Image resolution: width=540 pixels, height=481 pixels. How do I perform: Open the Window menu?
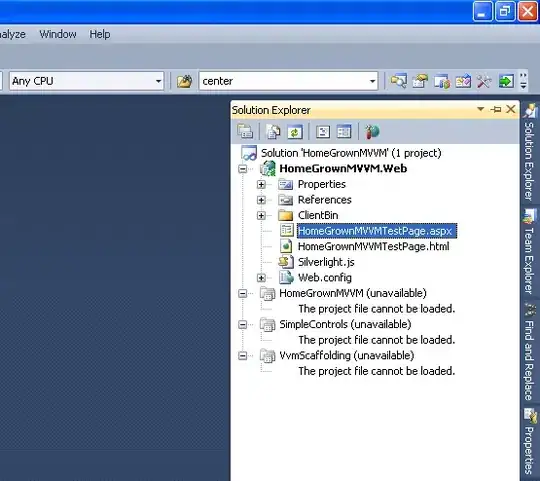(x=58, y=34)
